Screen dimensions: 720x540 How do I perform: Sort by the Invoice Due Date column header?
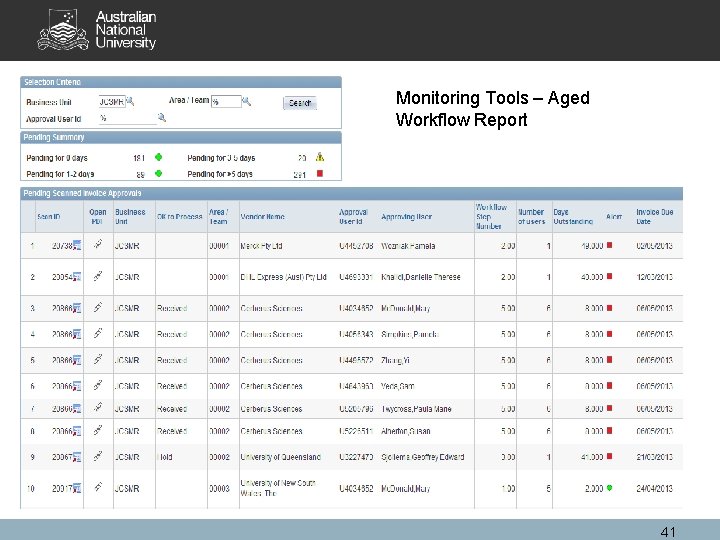click(654, 216)
